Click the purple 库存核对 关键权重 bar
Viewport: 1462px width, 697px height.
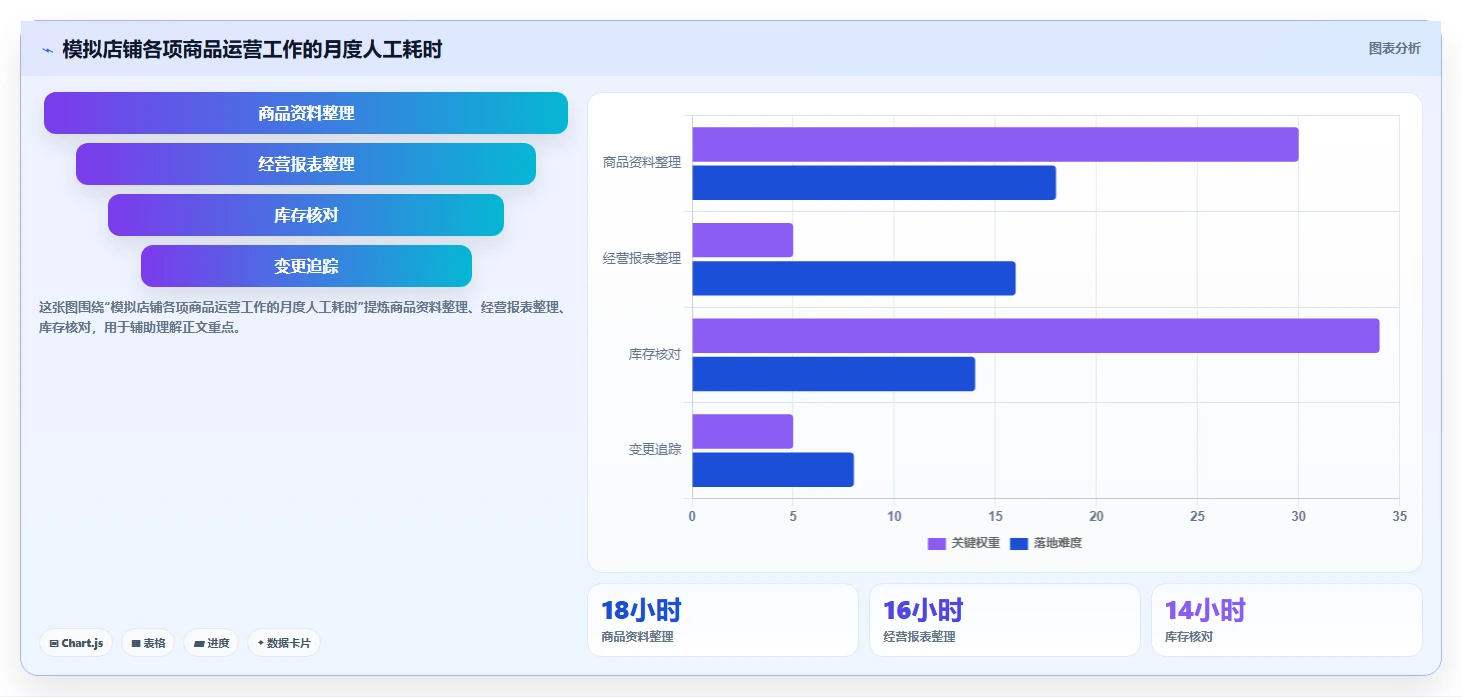click(1036, 336)
